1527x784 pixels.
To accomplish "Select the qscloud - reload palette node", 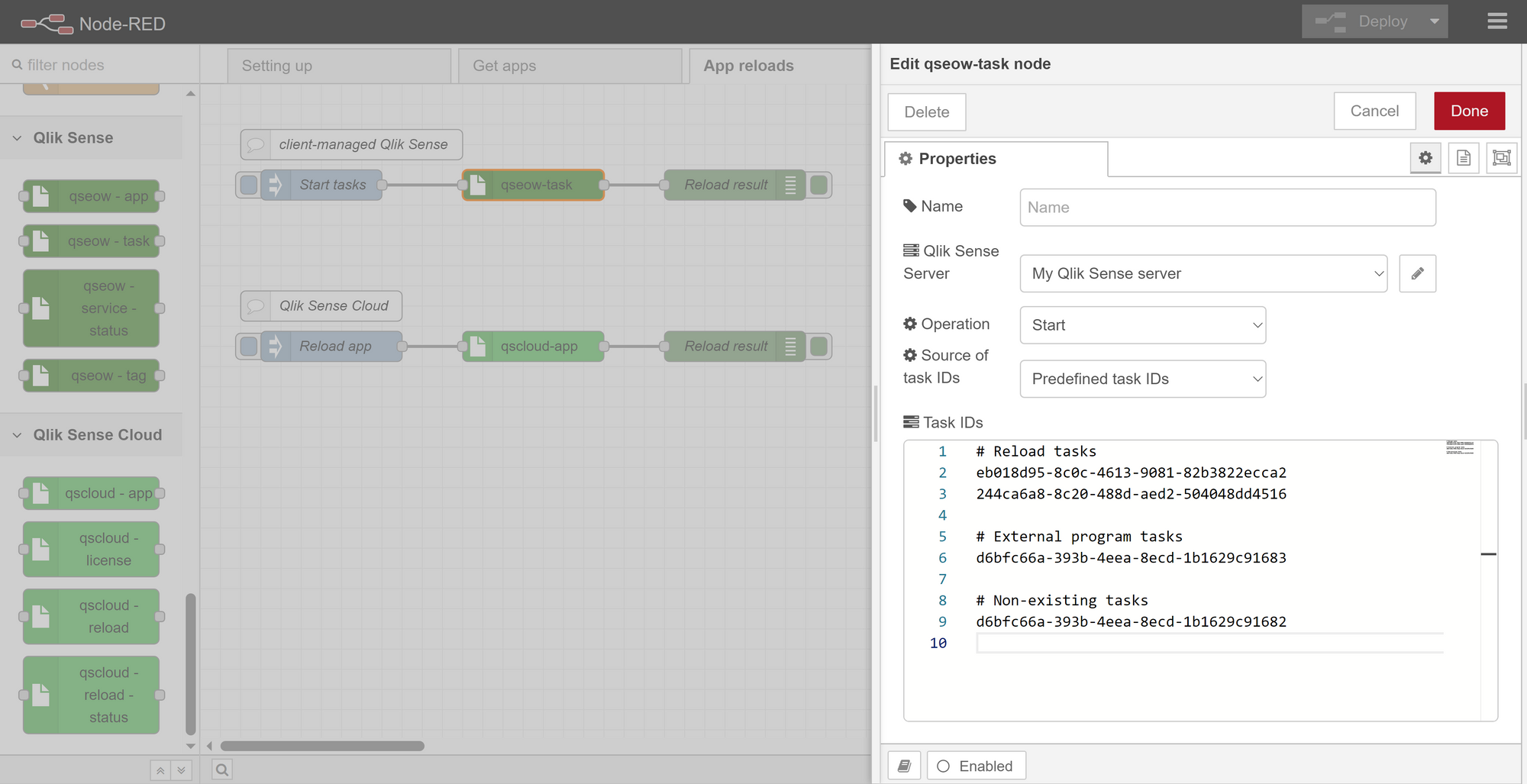I will tap(92, 617).
